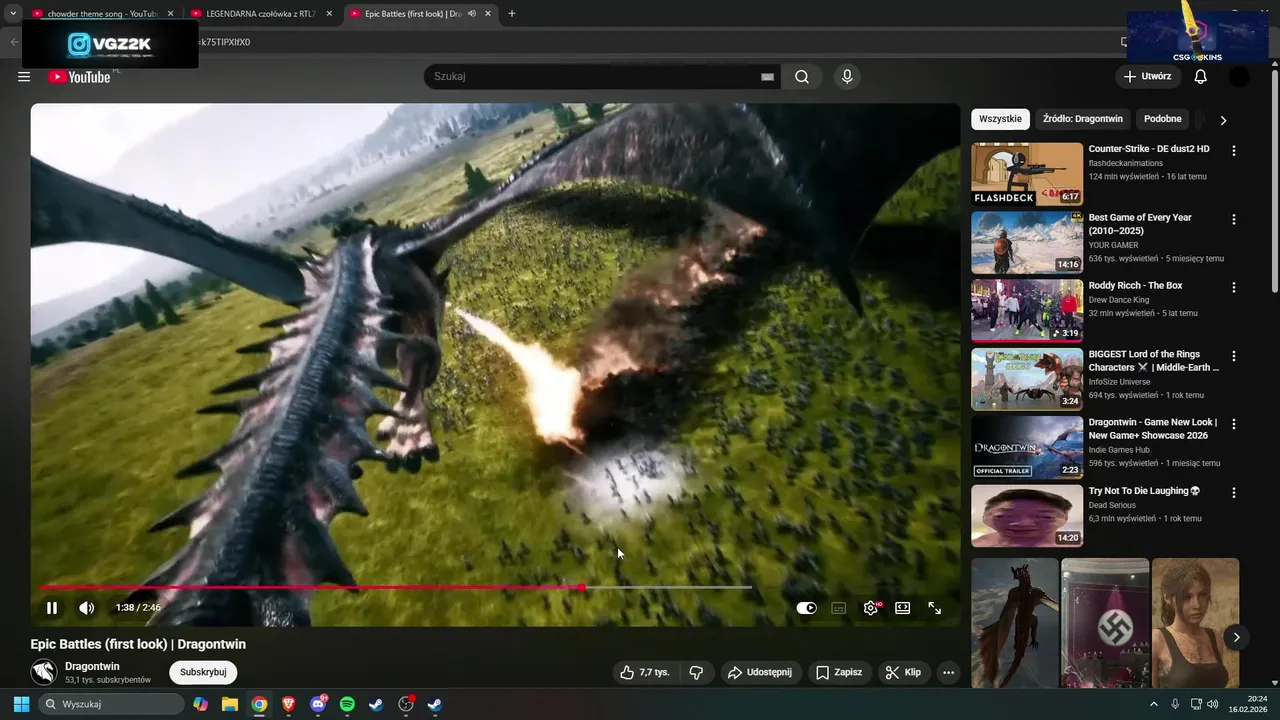Toggle subtitles in the video player
Image resolution: width=1280 pixels, height=720 pixels.
pos(839,608)
